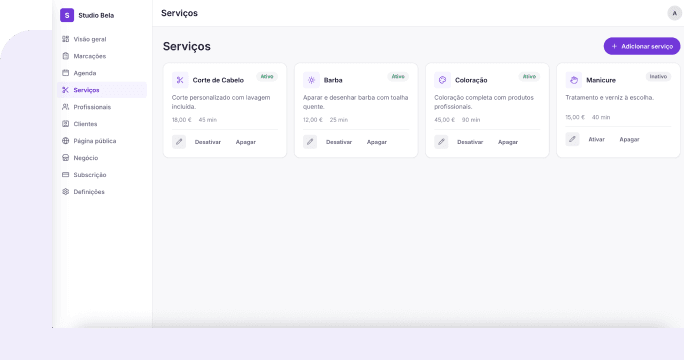Click the Corte de Cabelo card title

pos(218,80)
